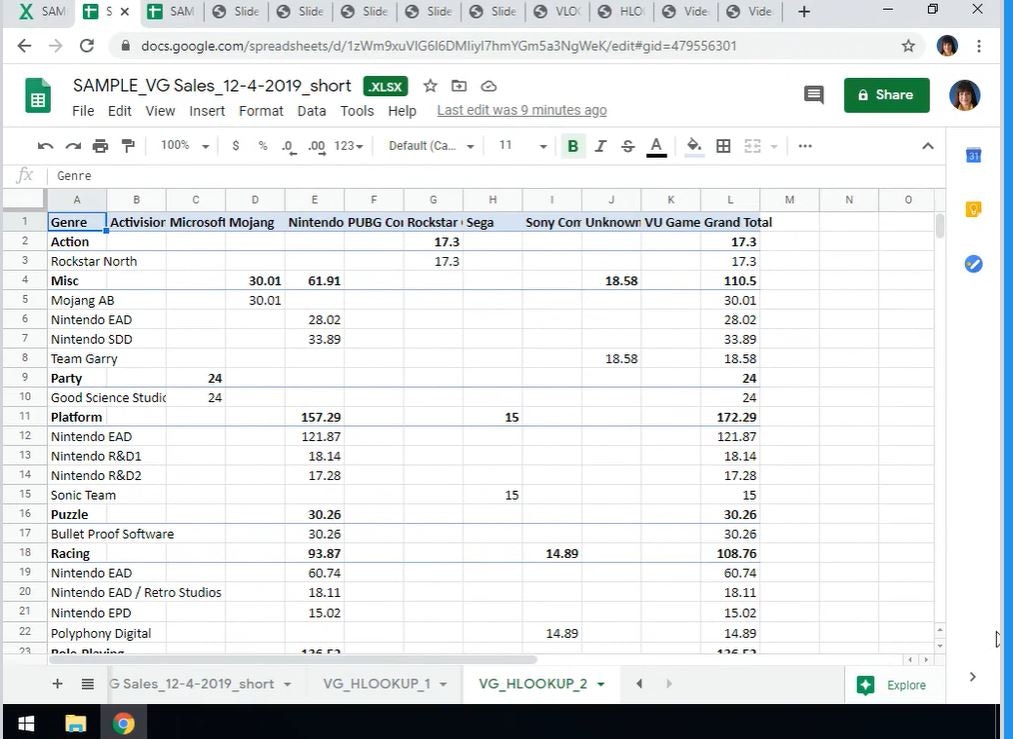This screenshot has height=739, width=1013.
Task: Open the Fill color bucket
Action: point(694,146)
